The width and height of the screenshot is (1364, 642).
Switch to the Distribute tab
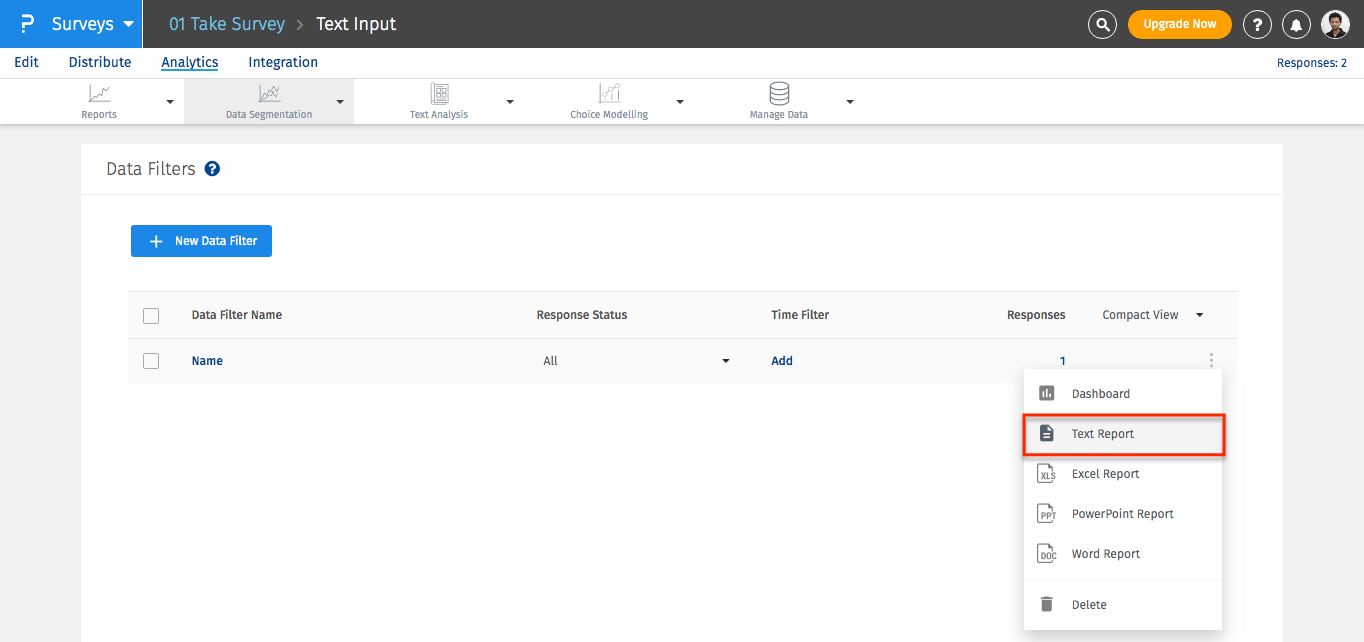coord(100,62)
